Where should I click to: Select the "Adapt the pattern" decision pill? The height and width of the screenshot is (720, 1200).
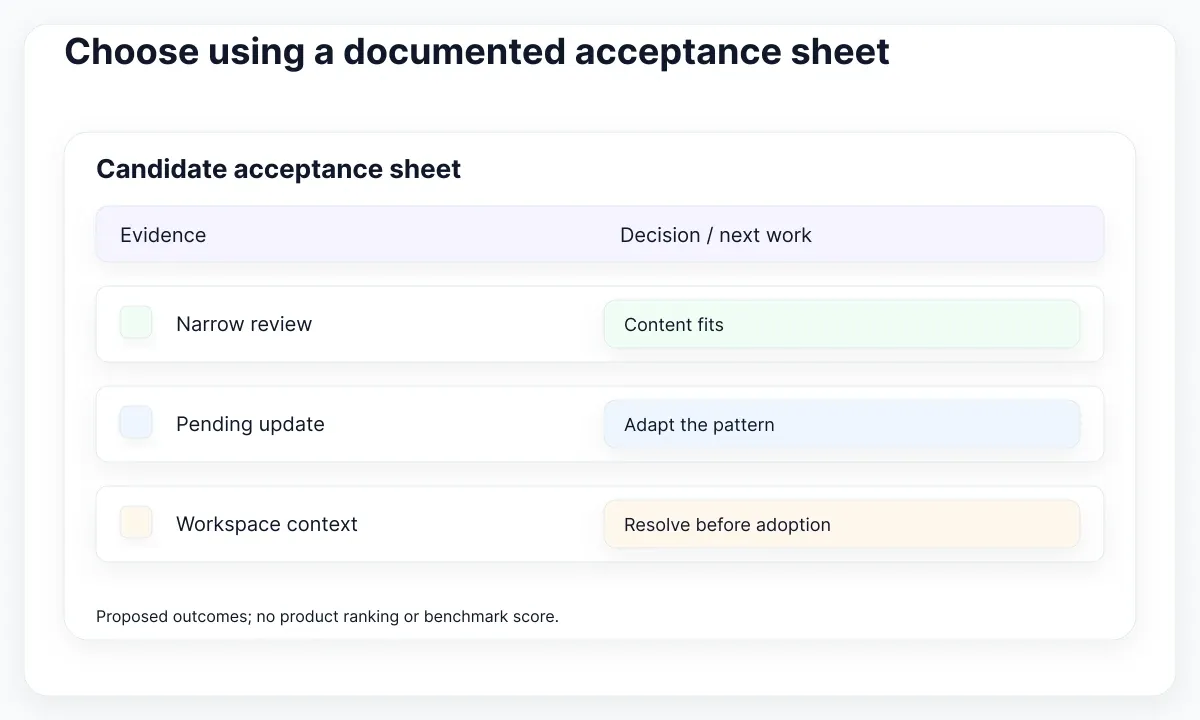click(x=842, y=424)
